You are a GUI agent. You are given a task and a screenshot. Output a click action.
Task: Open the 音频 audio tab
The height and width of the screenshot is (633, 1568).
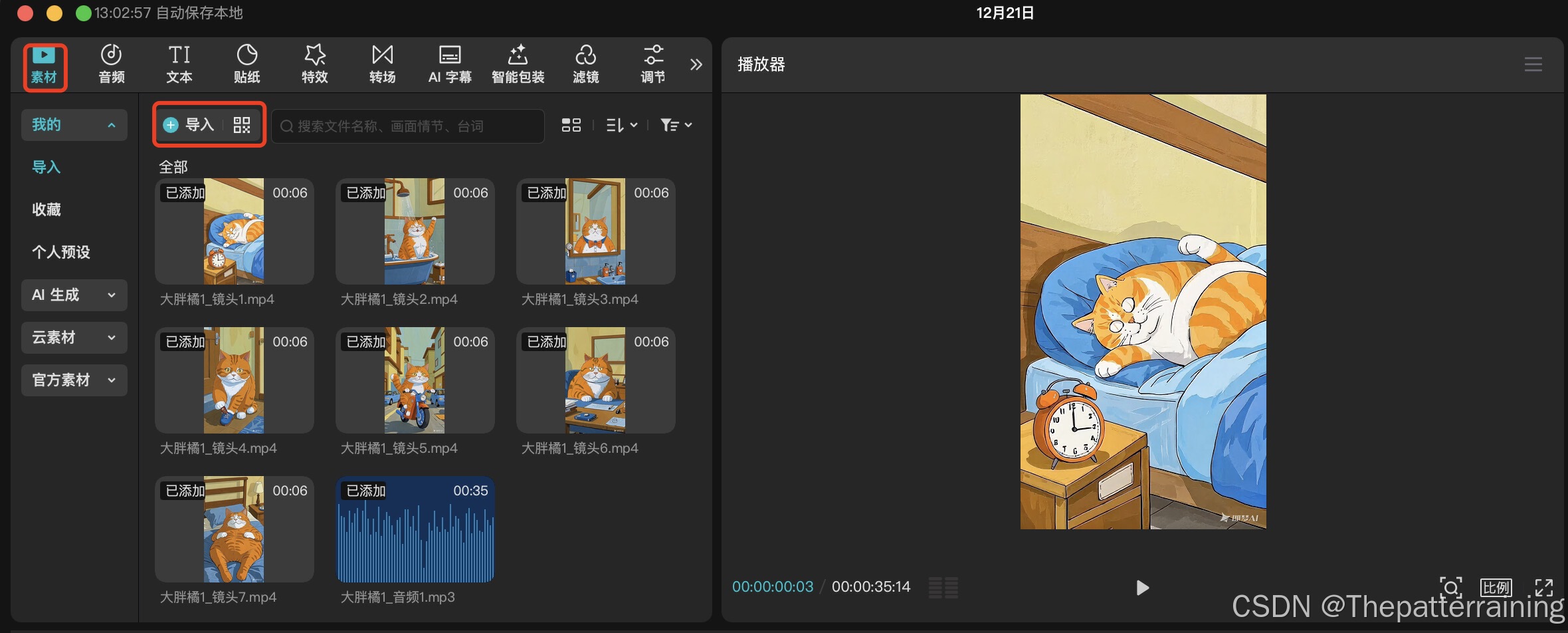pos(112,64)
